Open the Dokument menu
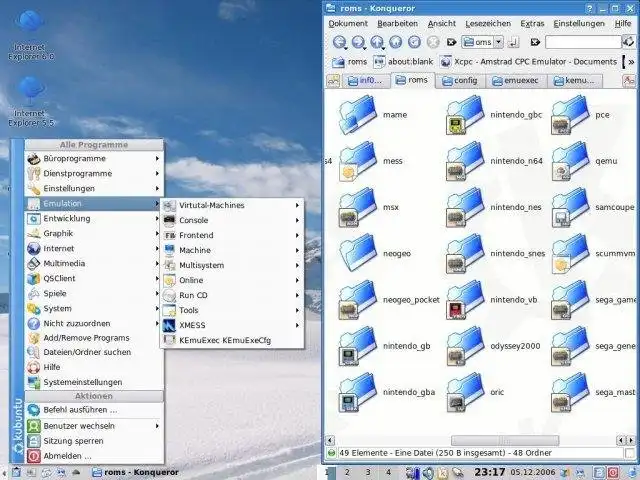 coord(348,24)
